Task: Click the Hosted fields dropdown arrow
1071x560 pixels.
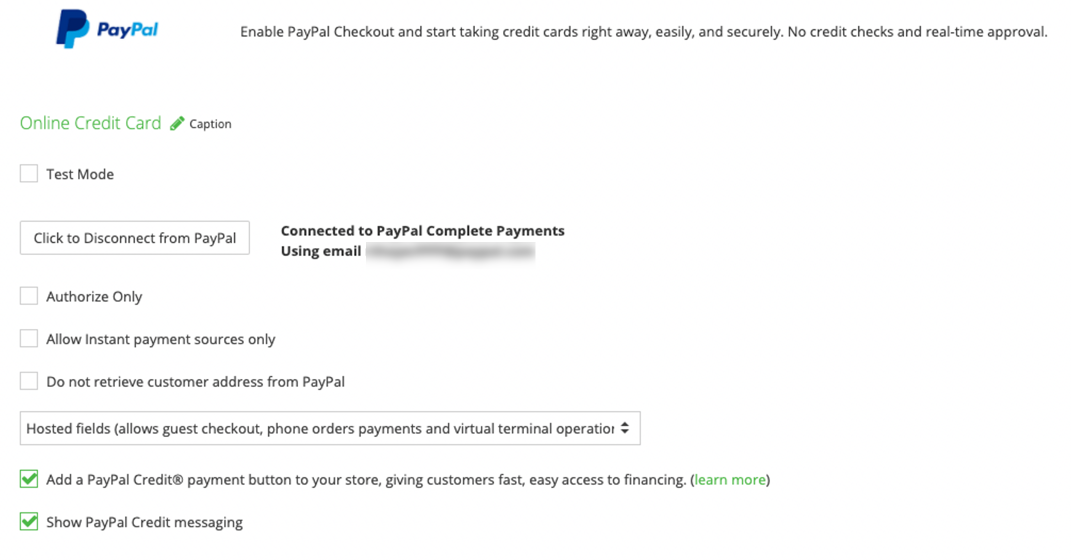Action: (x=625, y=428)
